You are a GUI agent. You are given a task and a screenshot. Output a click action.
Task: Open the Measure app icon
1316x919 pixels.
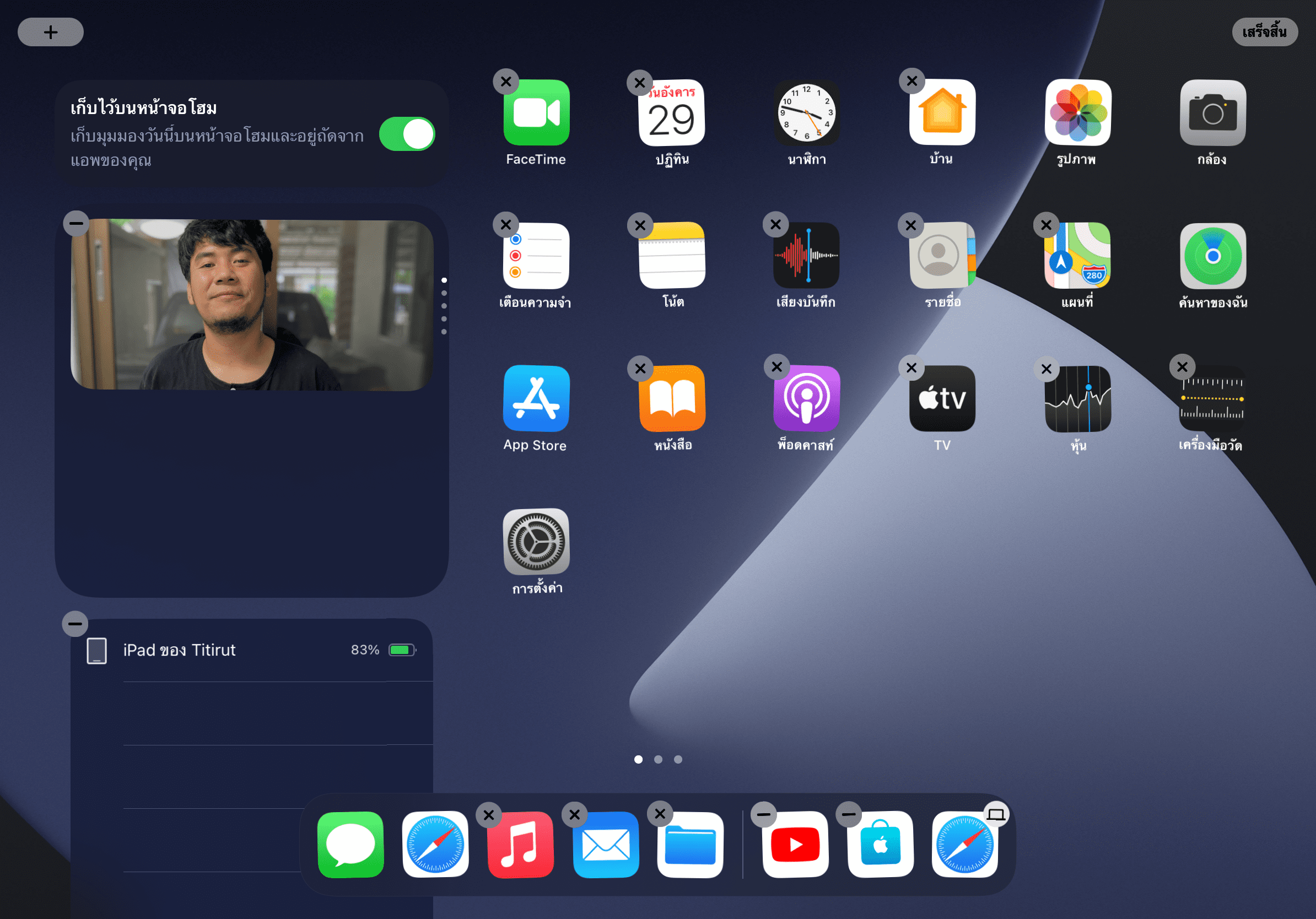pyautogui.click(x=1211, y=398)
